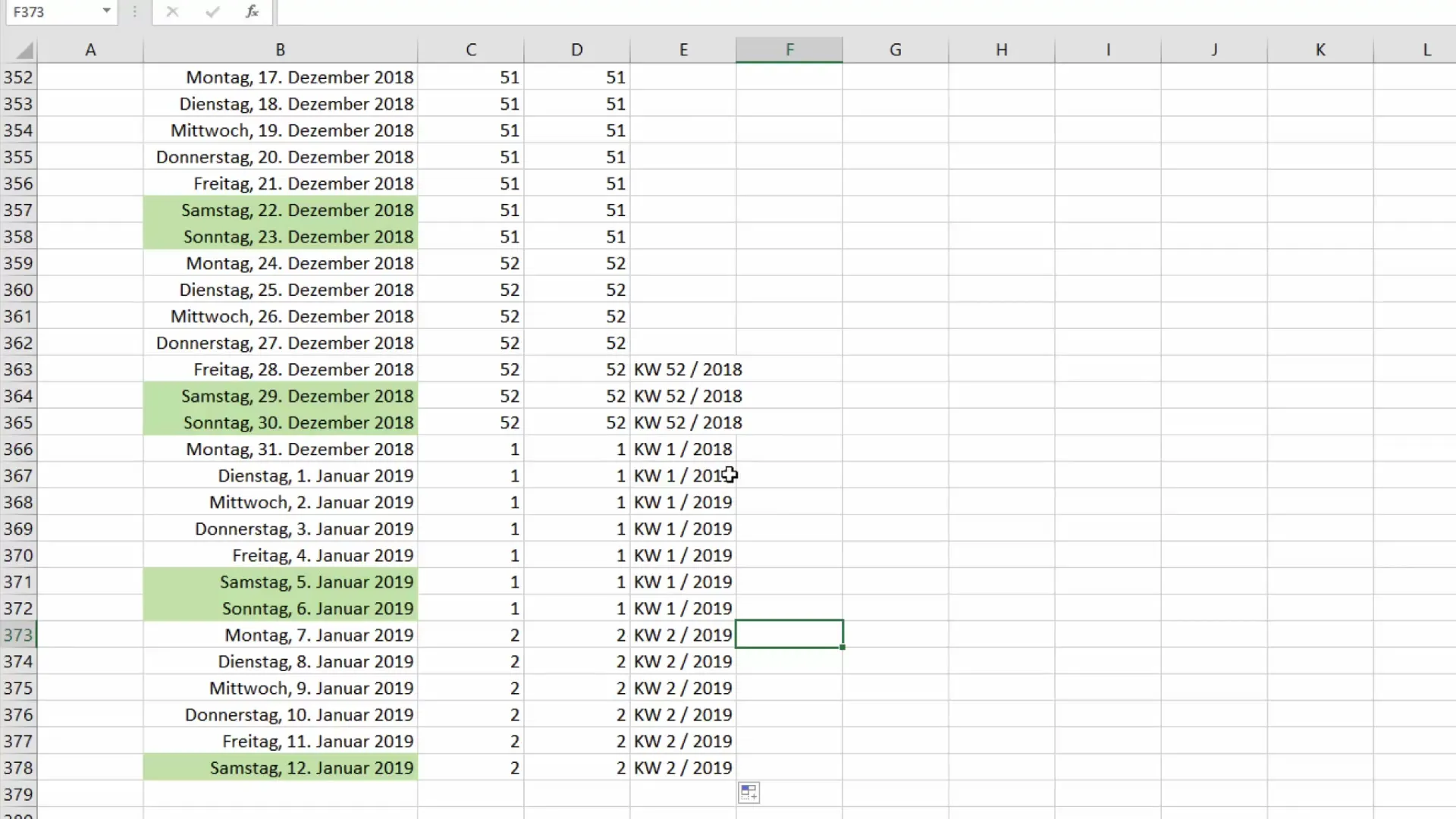This screenshot has height=819, width=1456.
Task: Select column C header
Action: [471, 50]
